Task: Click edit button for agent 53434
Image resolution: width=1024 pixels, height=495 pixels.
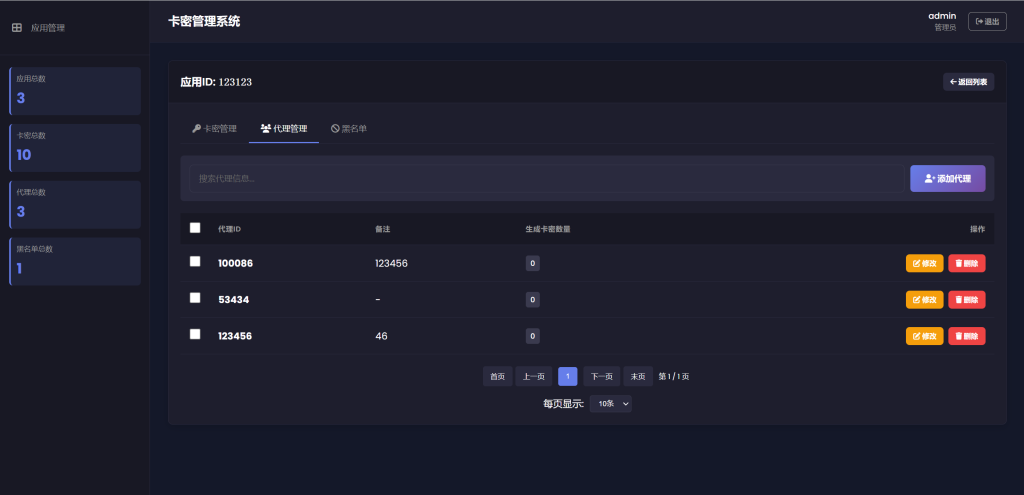Action: click(924, 299)
